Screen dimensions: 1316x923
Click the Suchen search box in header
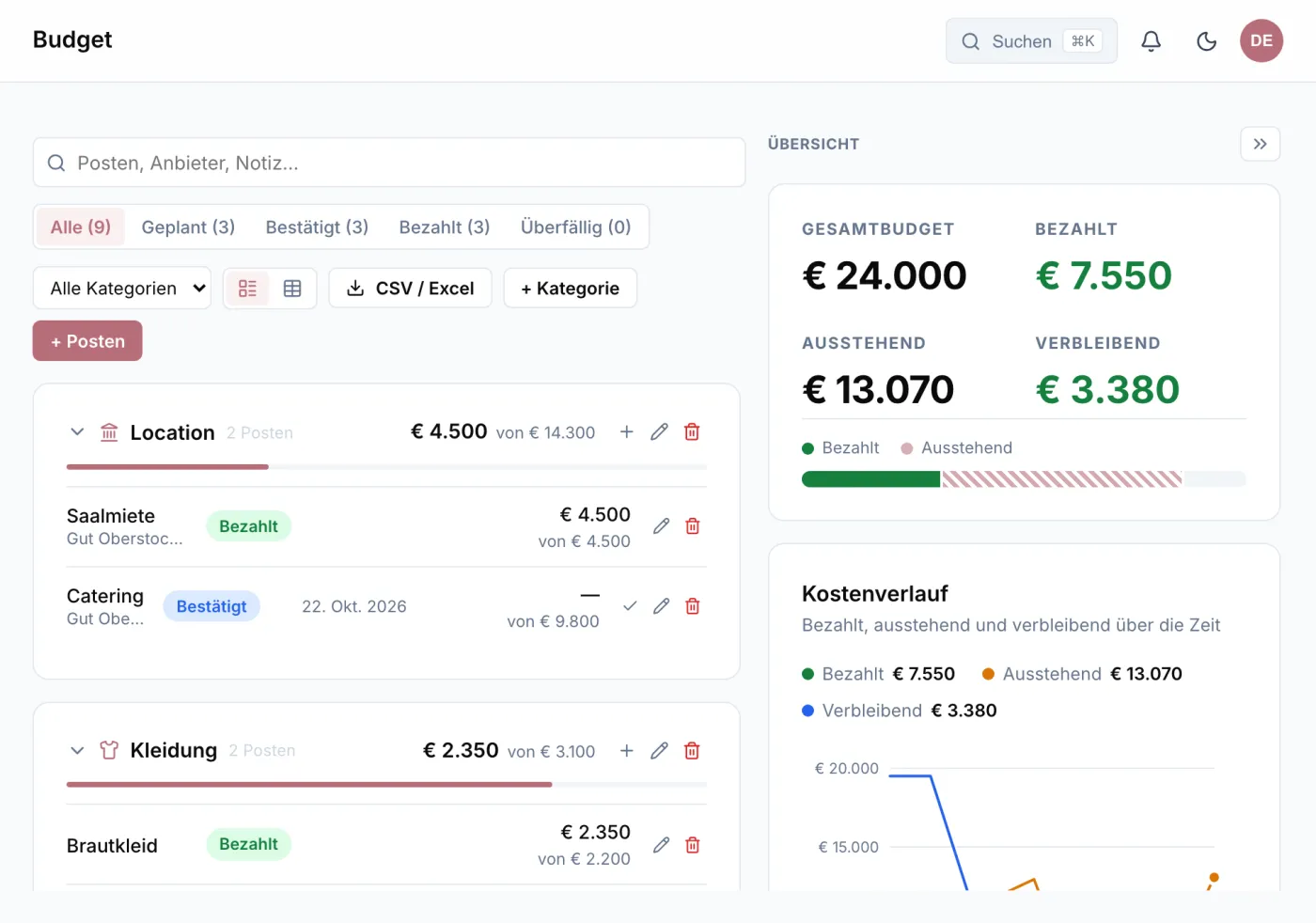pos(1031,40)
